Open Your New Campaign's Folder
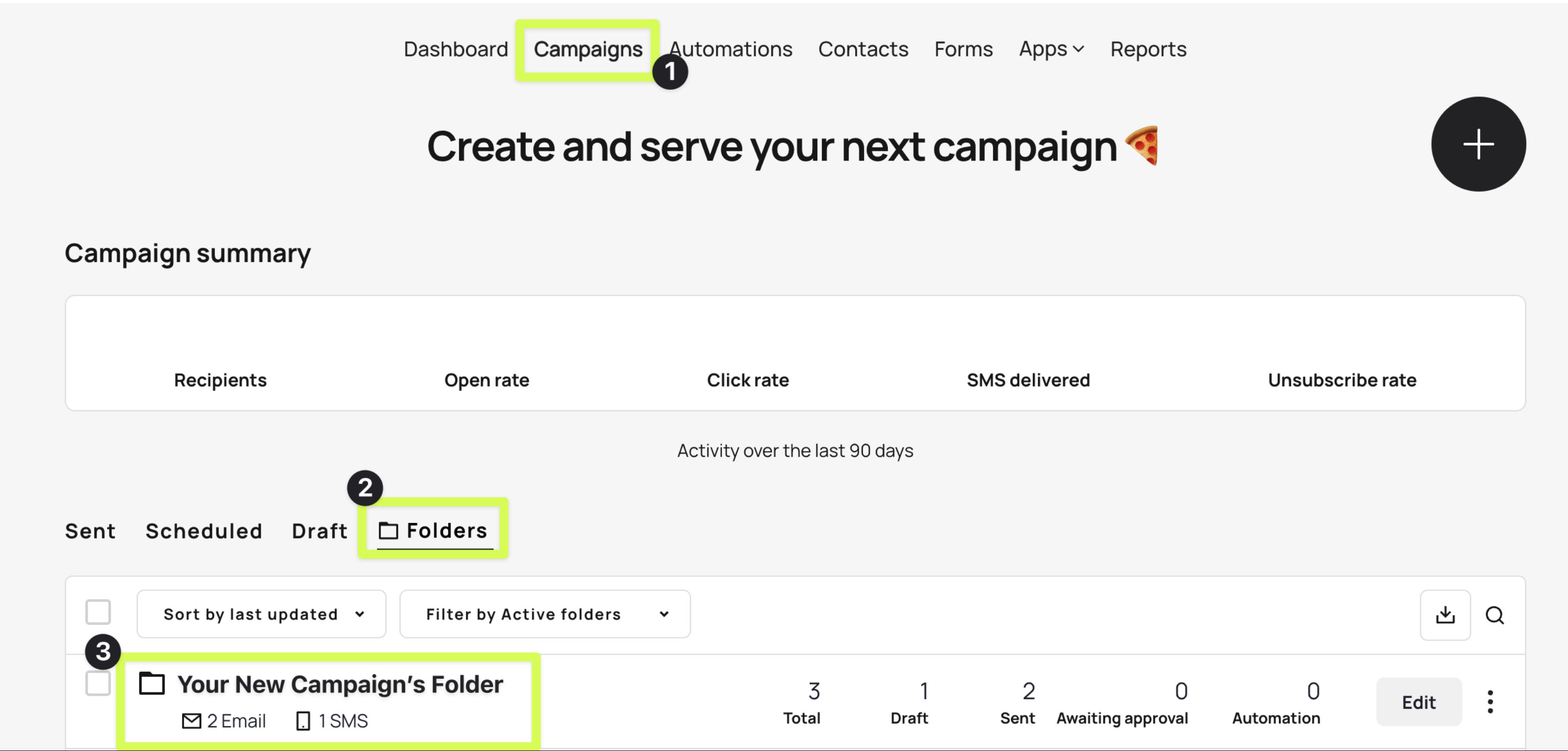The image size is (1568, 751). pyautogui.click(x=340, y=684)
